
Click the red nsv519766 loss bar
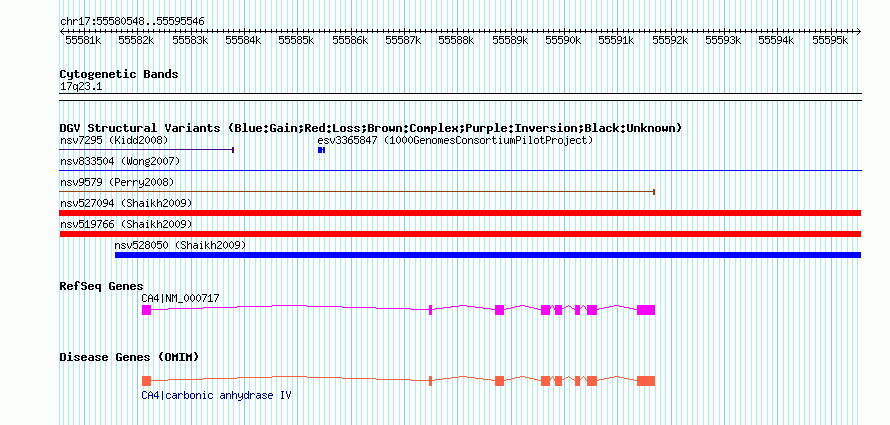pos(460,234)
